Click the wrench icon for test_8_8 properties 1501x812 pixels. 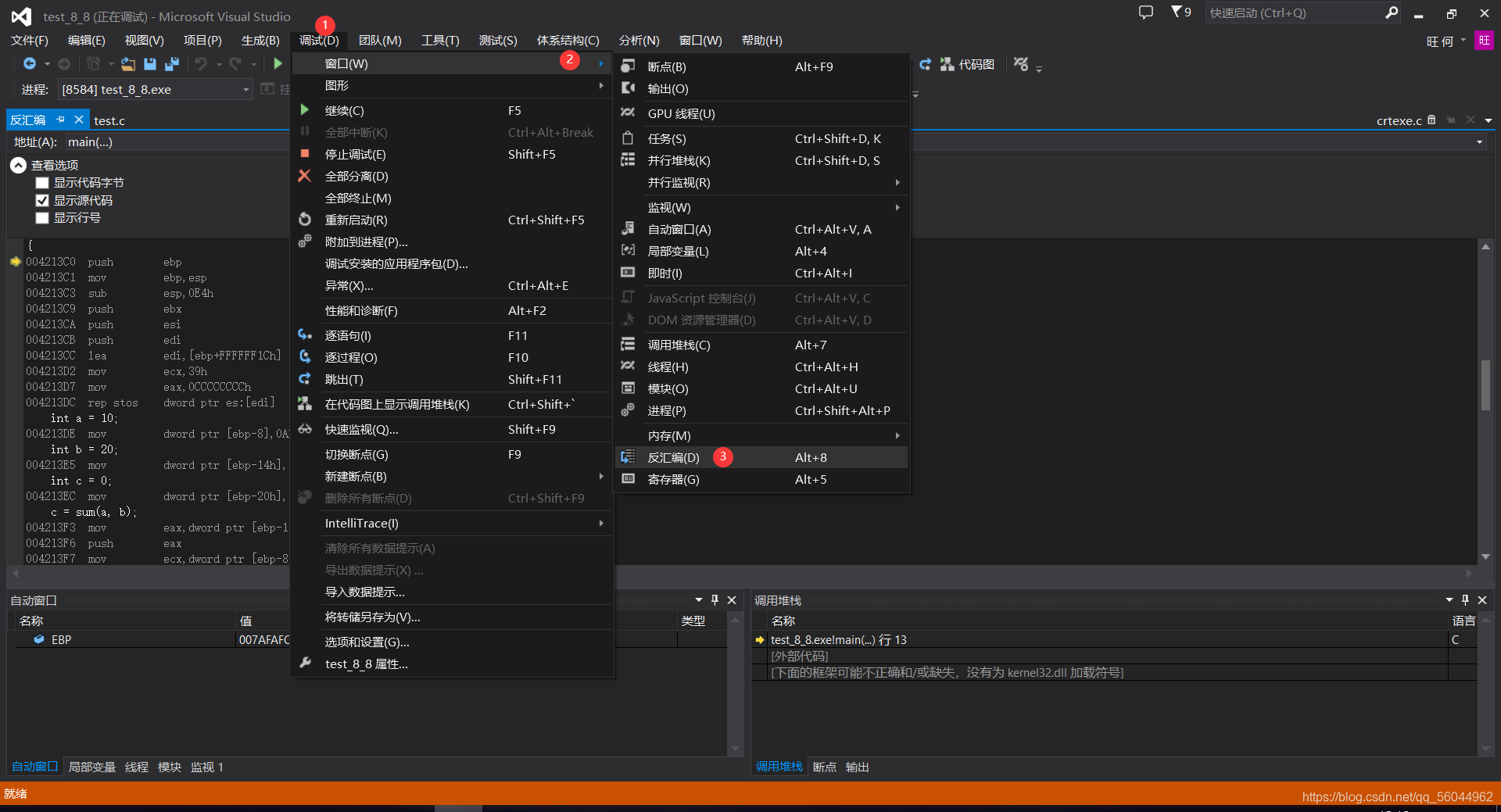[x=305, y=663]
